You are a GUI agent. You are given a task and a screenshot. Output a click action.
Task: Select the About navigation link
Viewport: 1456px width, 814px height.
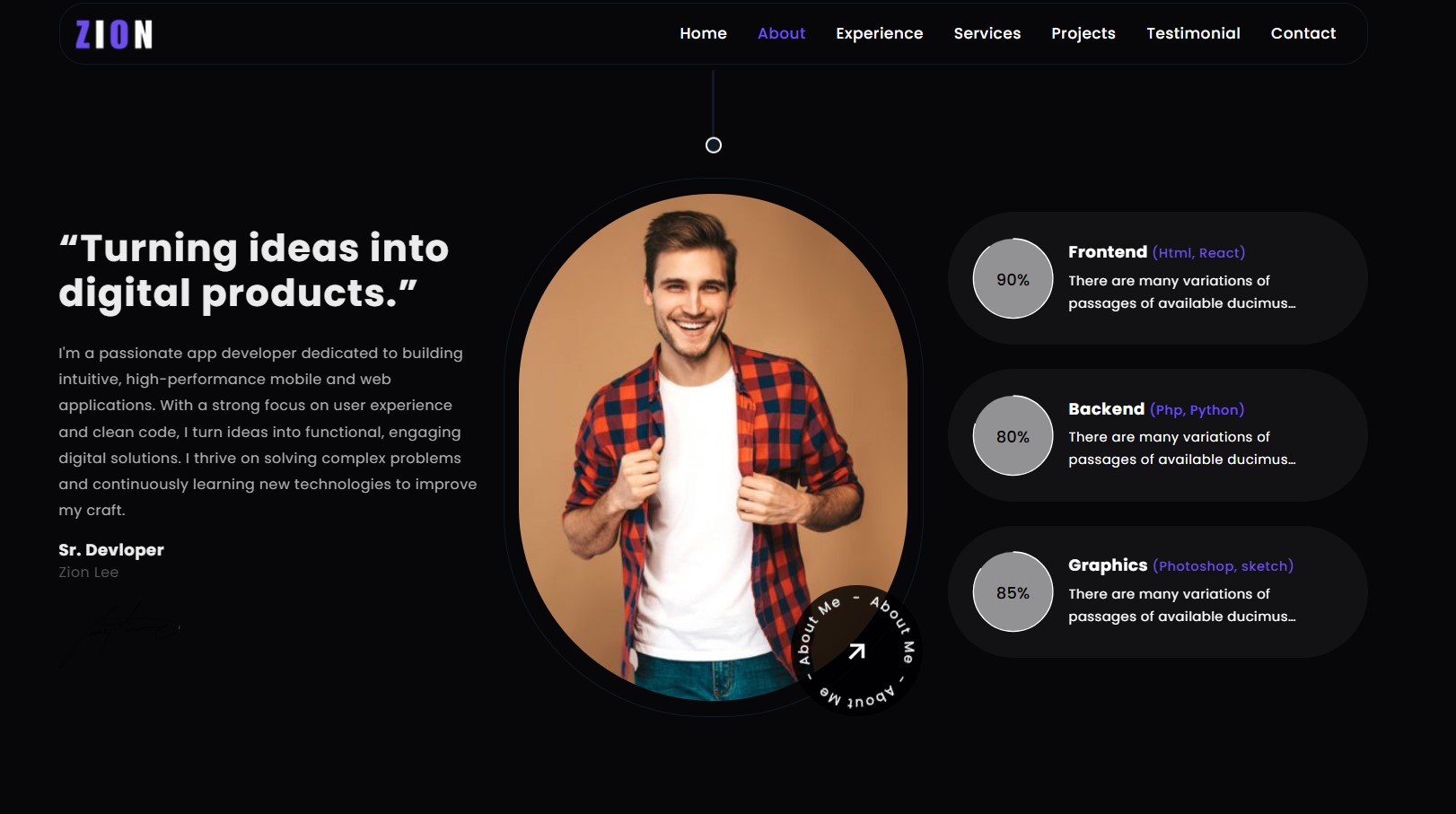pos(781,33)
